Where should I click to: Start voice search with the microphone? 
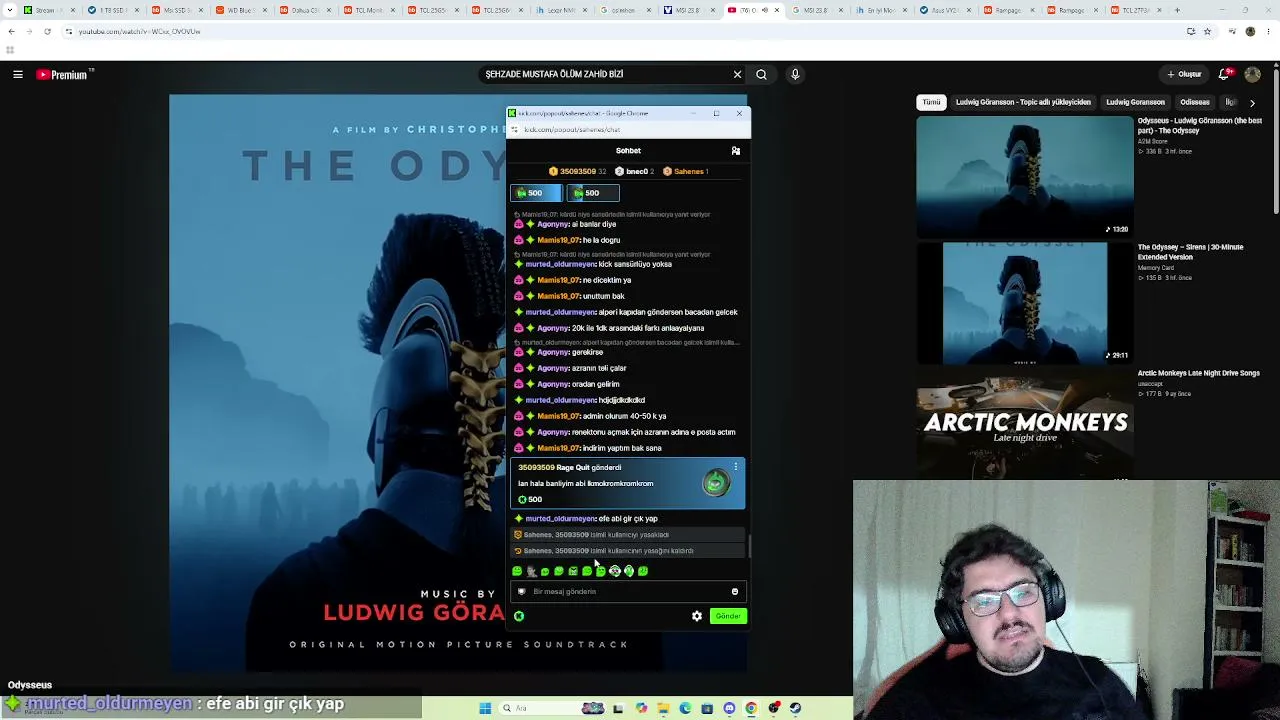(x=795, y=74)
